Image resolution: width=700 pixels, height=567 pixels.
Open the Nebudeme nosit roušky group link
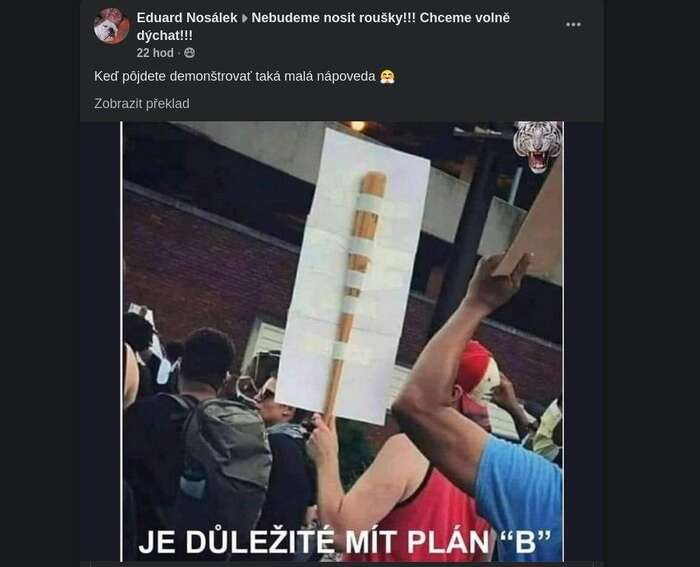coord(323,27)
